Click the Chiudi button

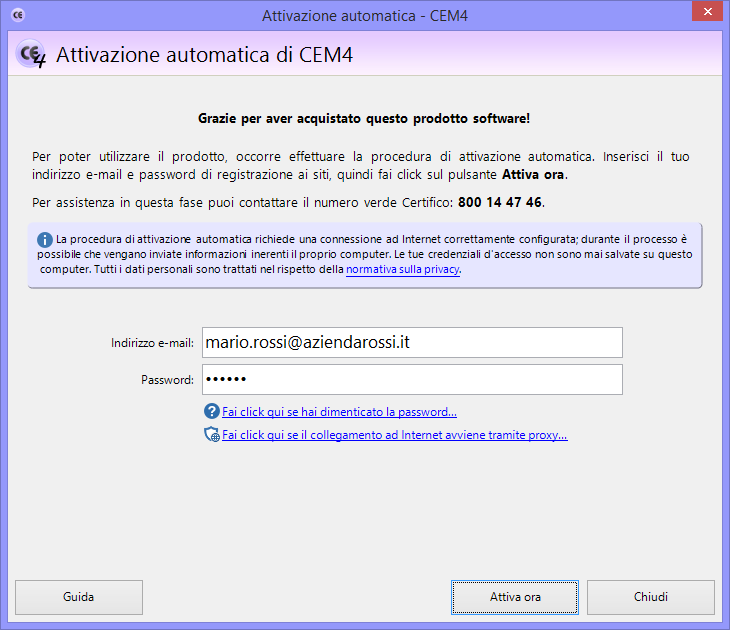point(651,597)
